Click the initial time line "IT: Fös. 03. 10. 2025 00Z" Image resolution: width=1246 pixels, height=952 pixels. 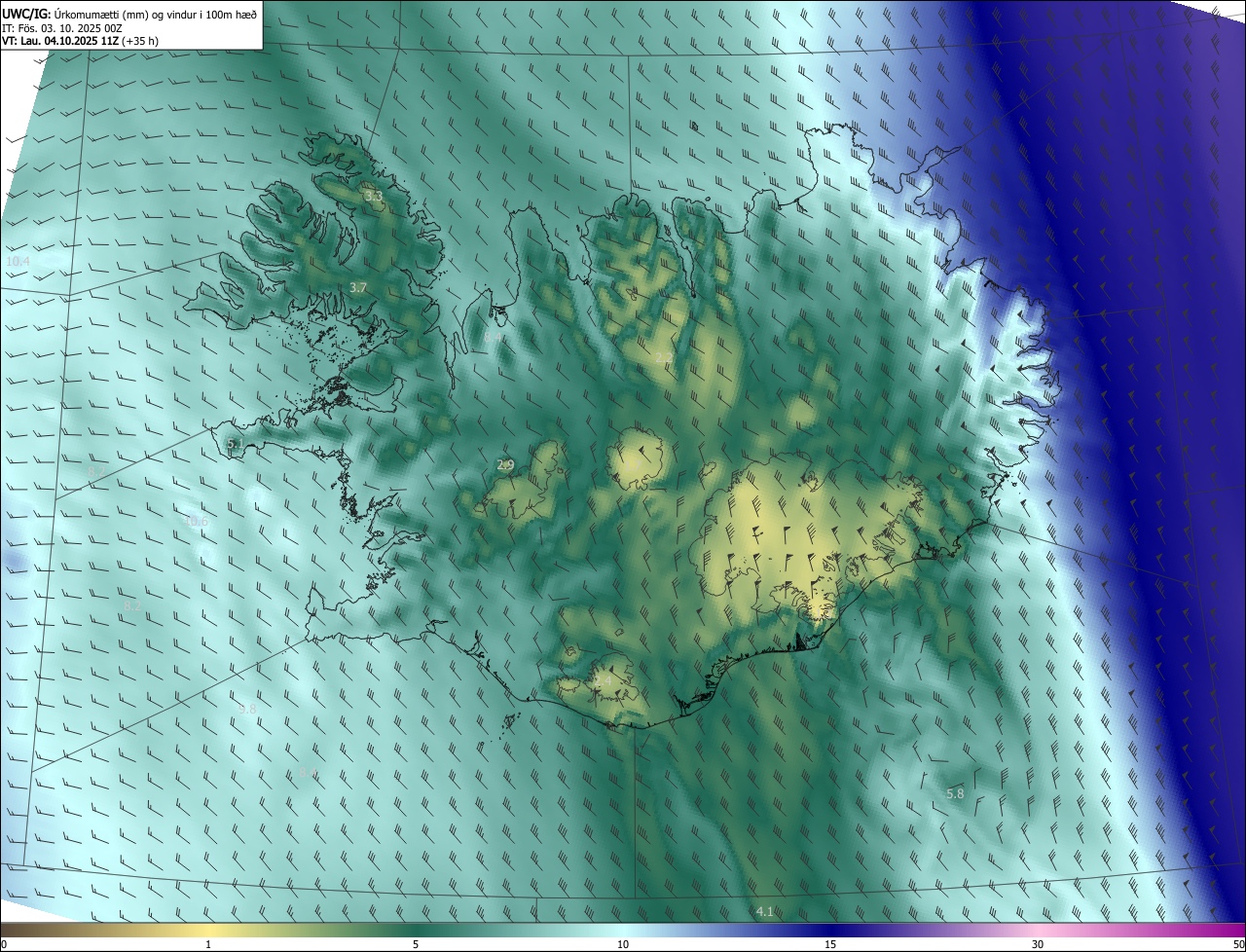61,27
